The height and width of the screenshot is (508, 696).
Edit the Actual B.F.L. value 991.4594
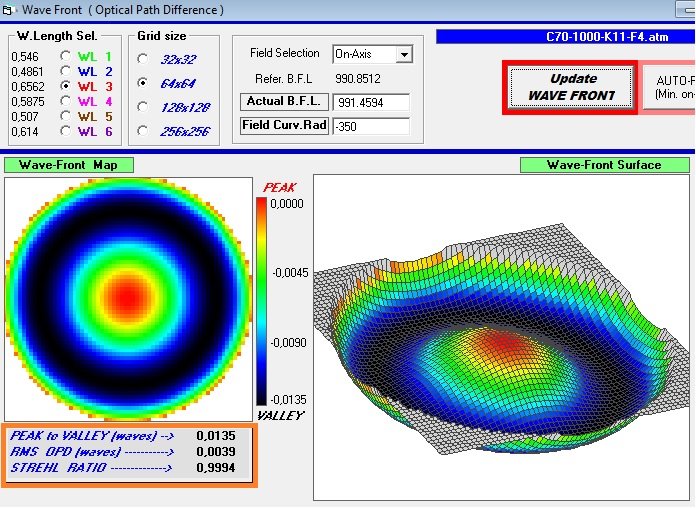pyautogui.click(x=371, y=103)
